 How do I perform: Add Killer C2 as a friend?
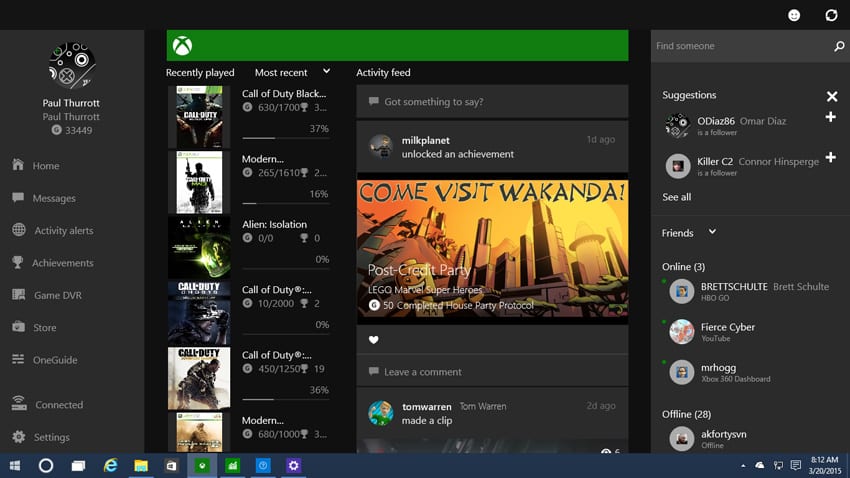[x=830, y=157]
